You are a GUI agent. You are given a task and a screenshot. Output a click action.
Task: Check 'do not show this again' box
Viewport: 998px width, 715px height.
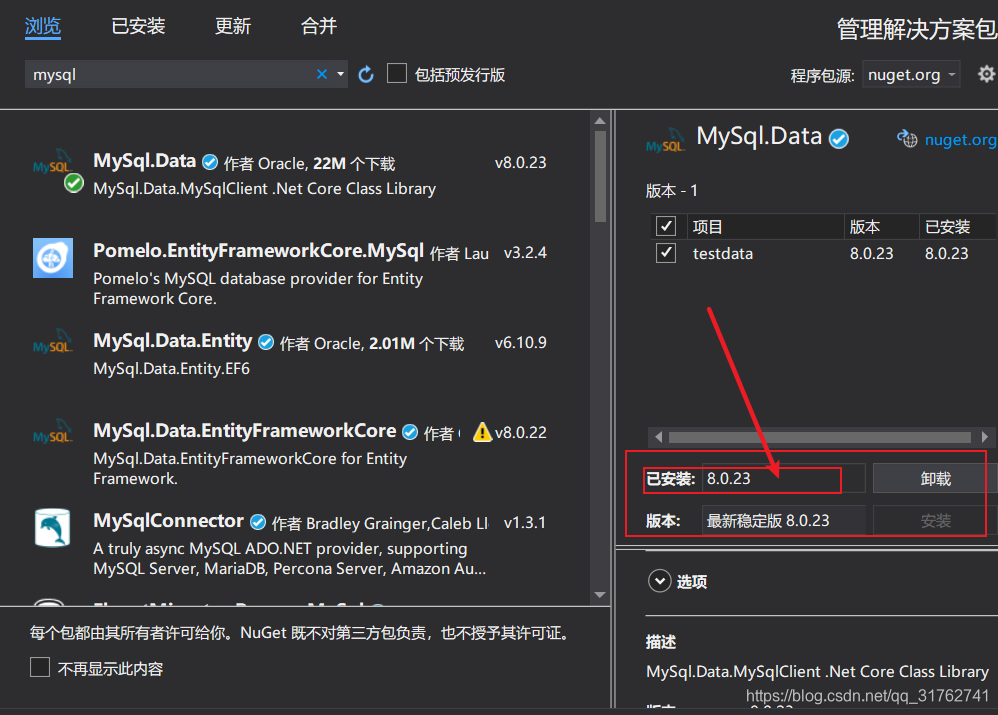[x=39, y=667]
